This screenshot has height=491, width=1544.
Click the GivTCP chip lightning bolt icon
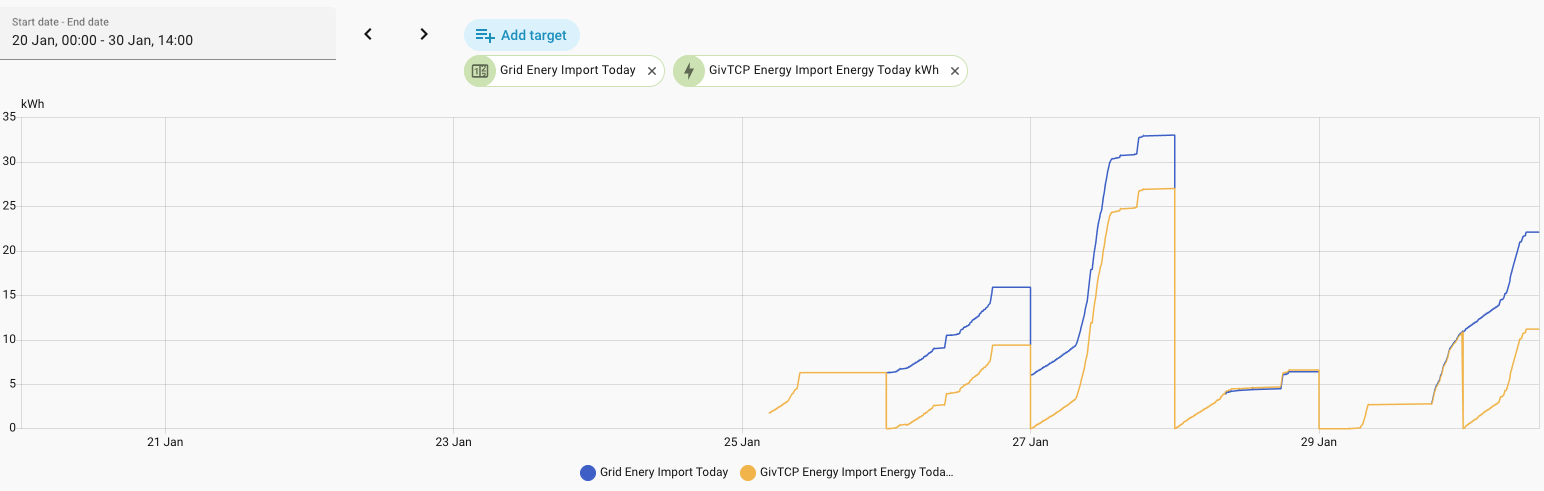[x=689, y=71]
